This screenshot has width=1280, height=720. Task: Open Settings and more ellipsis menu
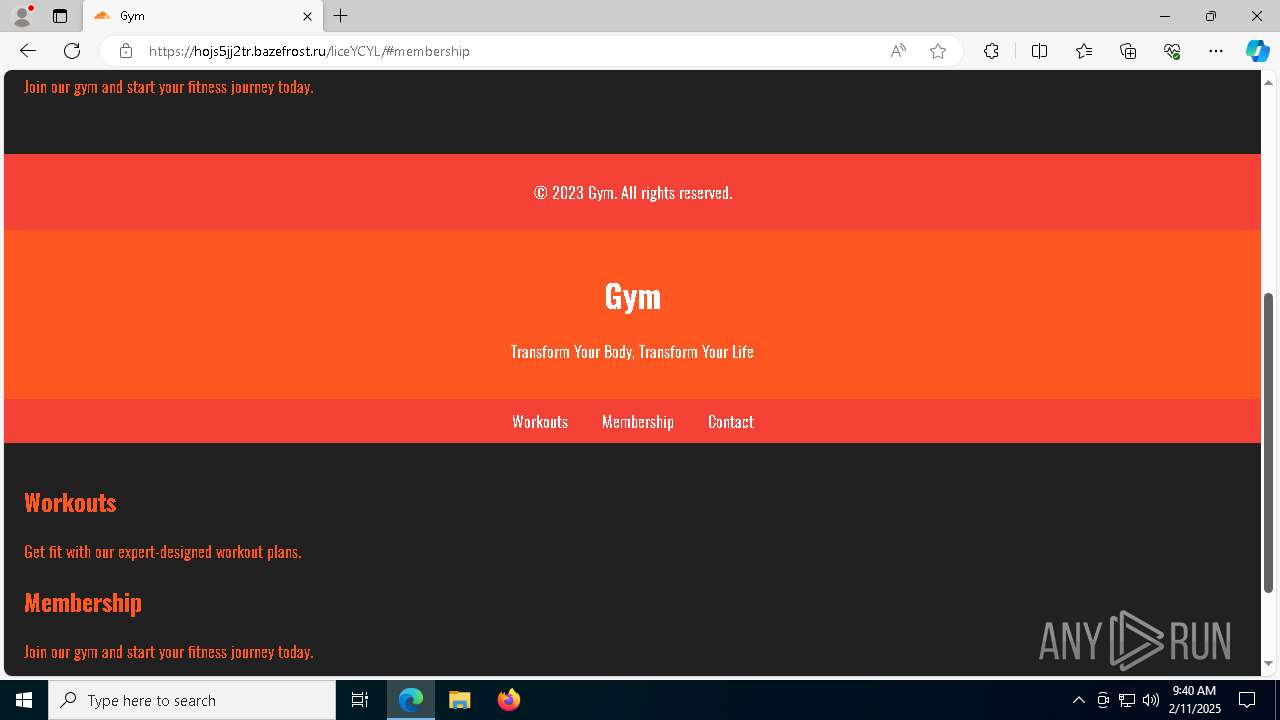1216,51
